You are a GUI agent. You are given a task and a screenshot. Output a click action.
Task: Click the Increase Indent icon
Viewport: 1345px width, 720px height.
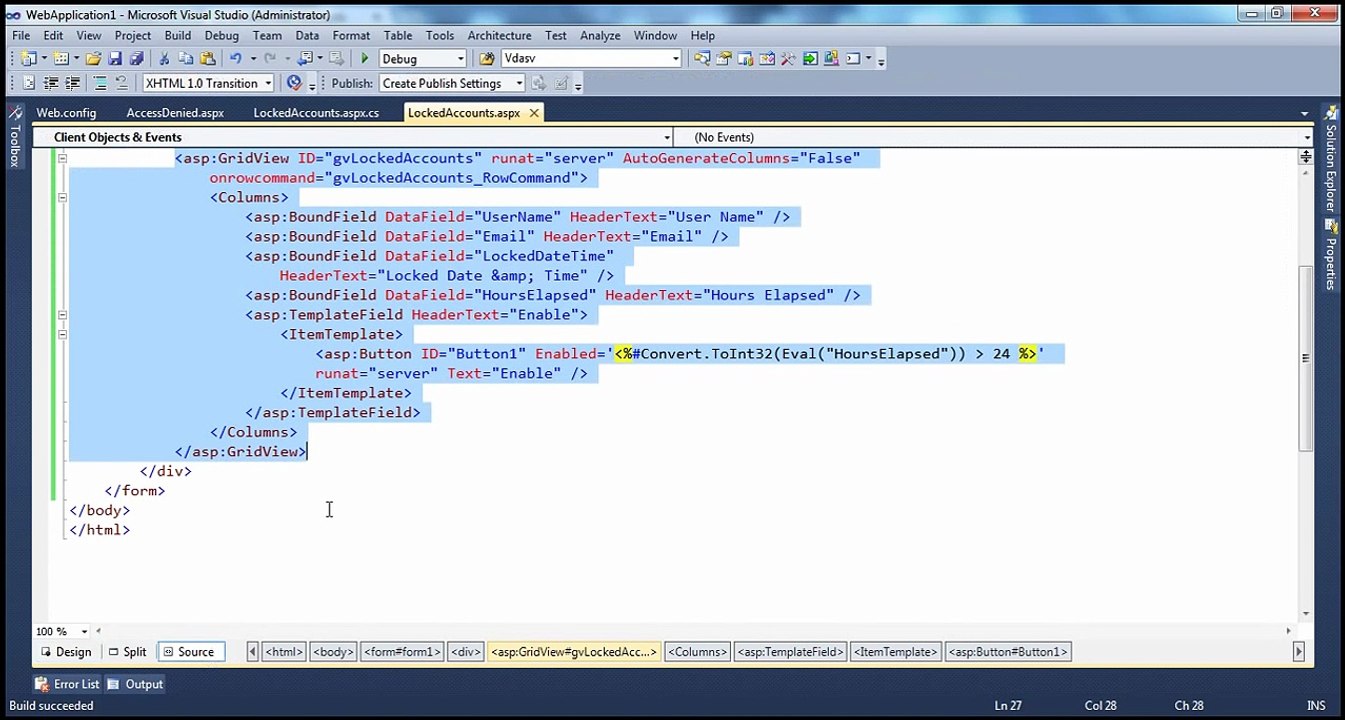tap(72, 83)
